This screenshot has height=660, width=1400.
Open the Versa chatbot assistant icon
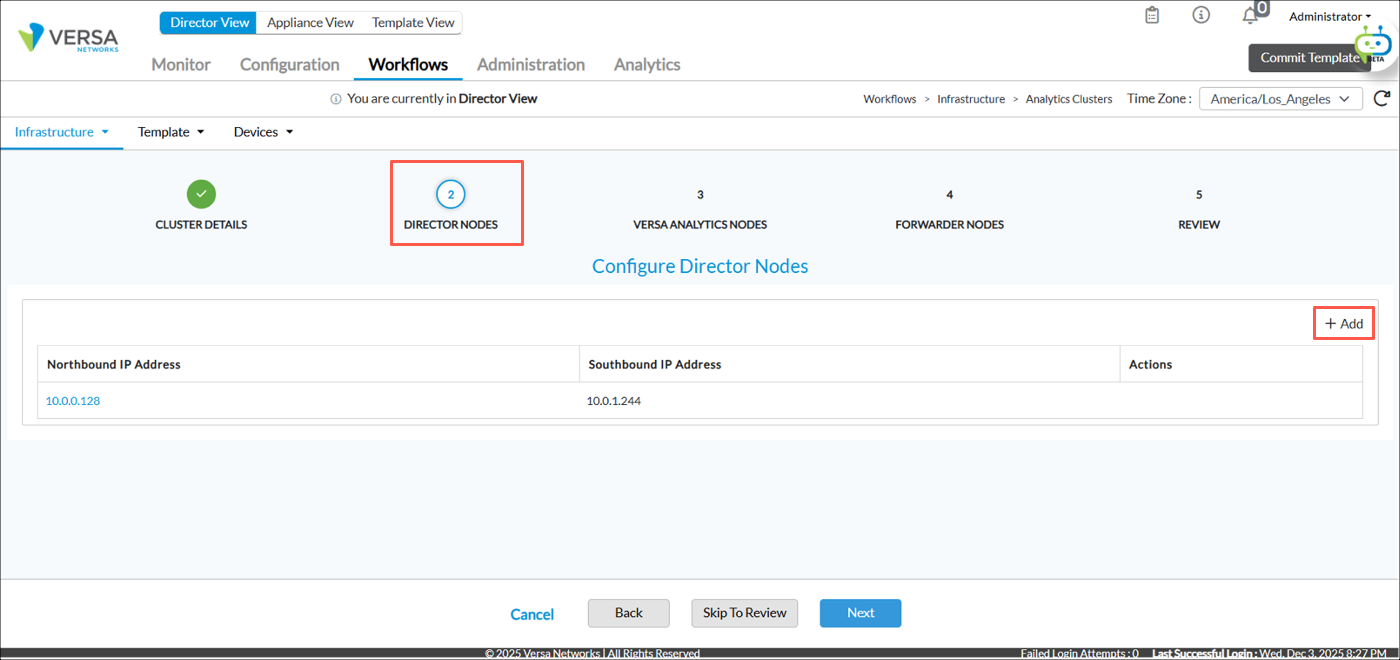click(x=1372, y=45)
